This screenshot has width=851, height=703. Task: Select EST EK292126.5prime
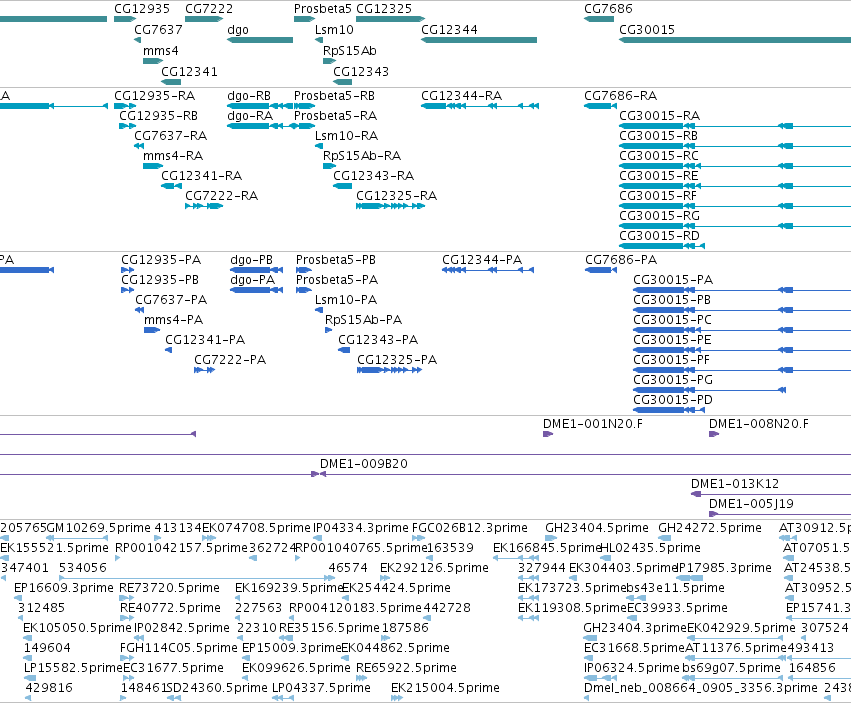tap(385, 578)
